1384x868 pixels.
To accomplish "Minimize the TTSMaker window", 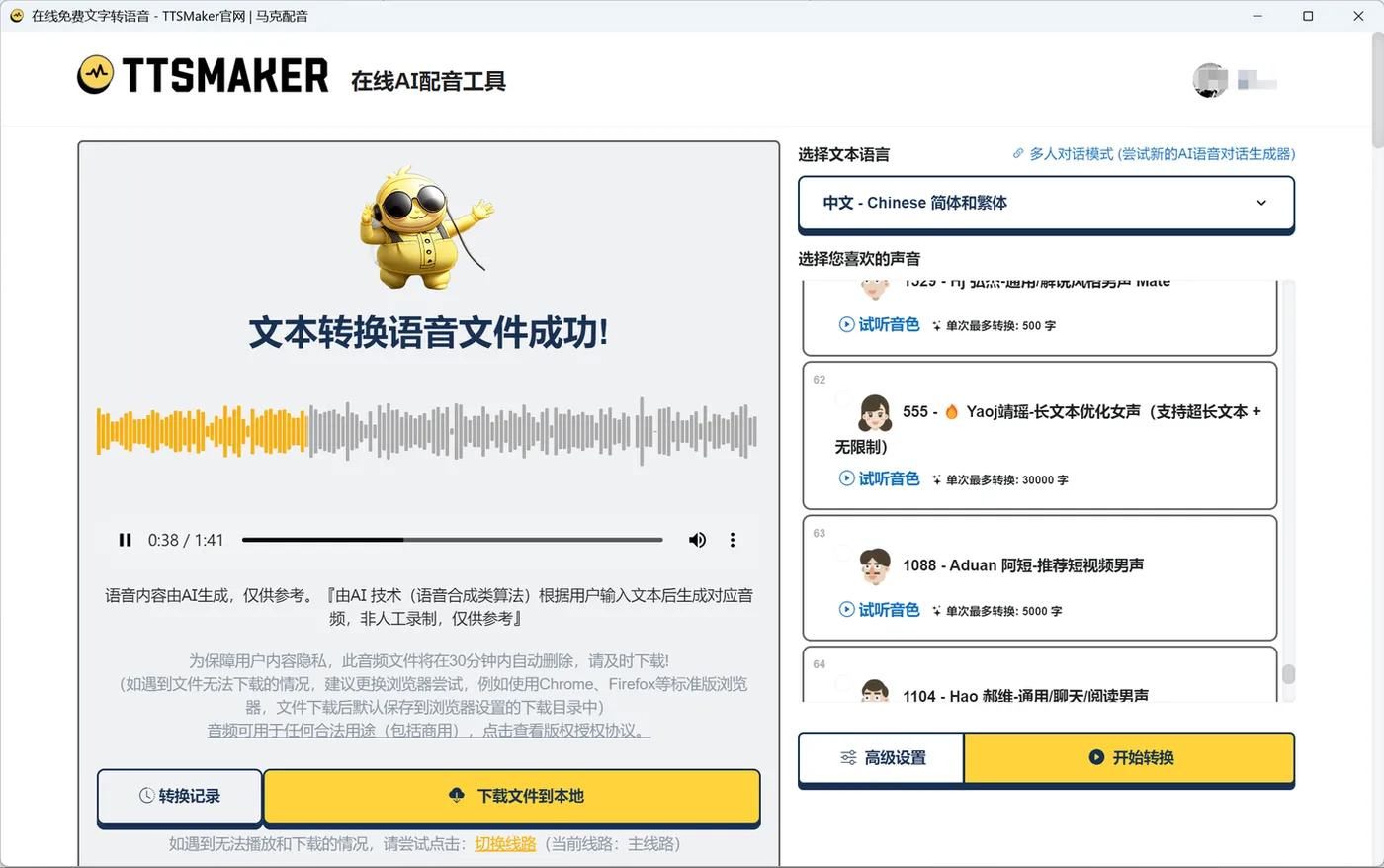I will pyautogui.click(x=1257, y=16).
